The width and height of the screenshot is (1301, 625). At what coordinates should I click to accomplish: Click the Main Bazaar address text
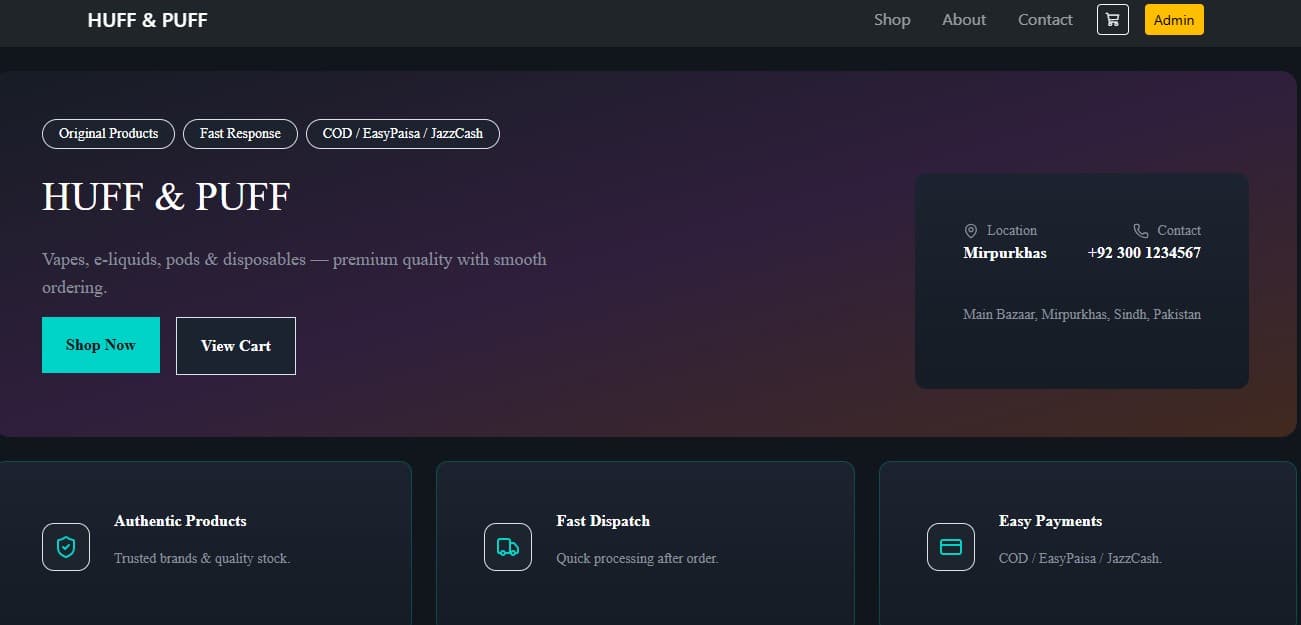pos(1082,314)
